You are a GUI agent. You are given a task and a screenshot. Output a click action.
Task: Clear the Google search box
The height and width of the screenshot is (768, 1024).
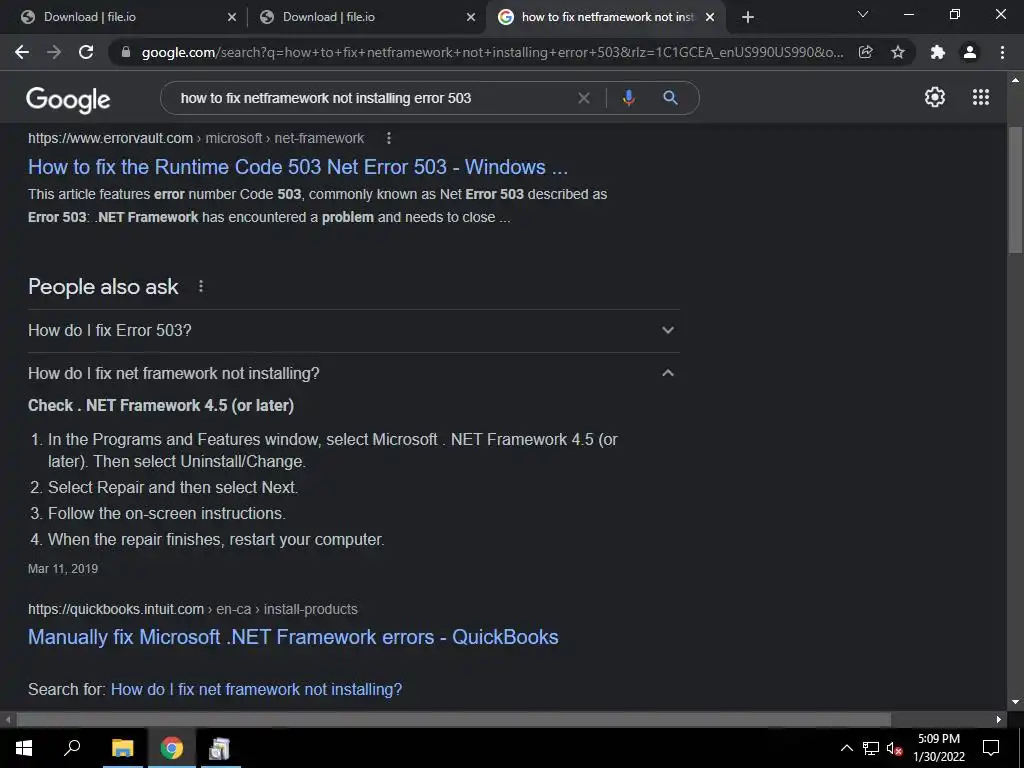(584, 98)
